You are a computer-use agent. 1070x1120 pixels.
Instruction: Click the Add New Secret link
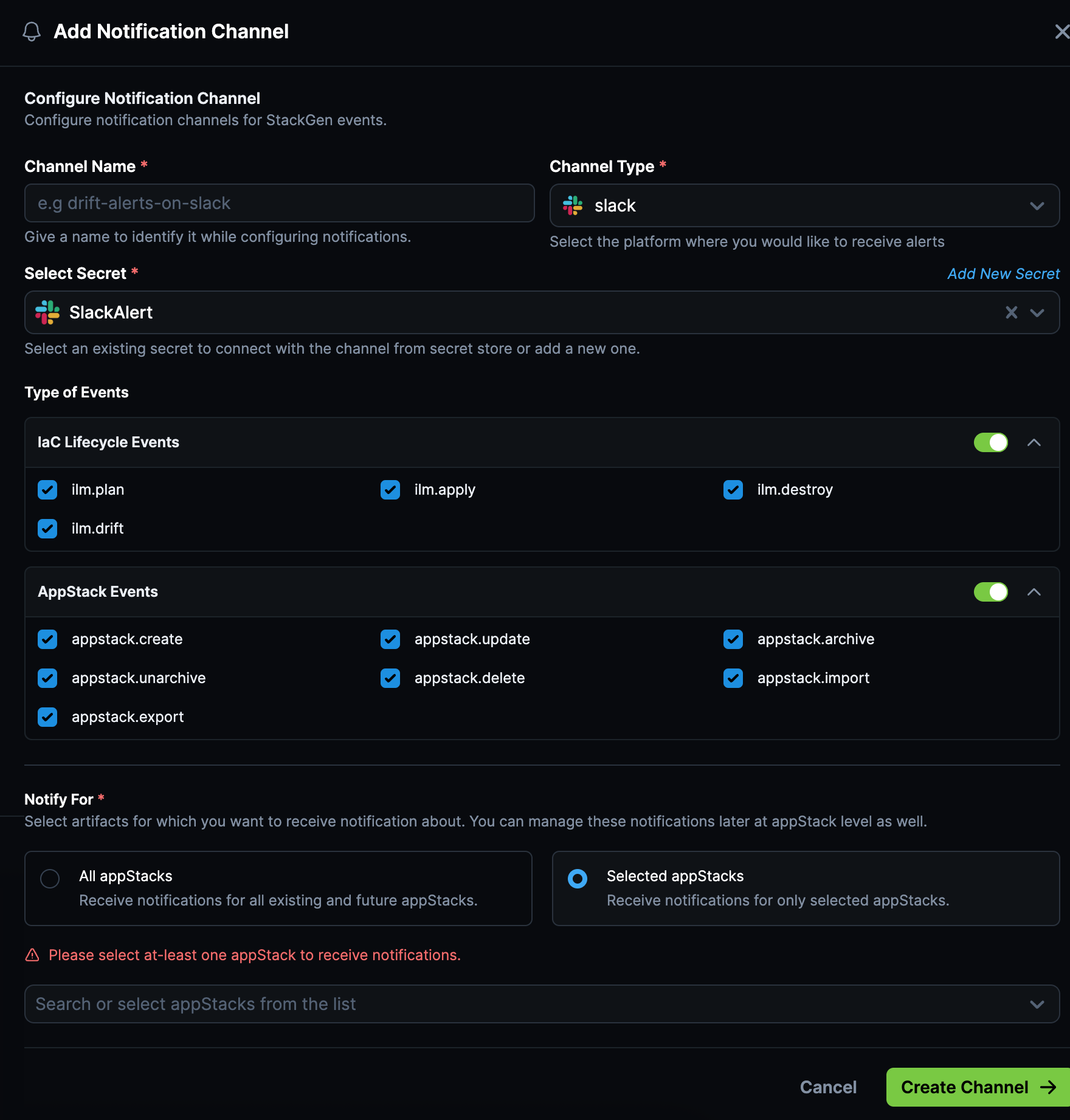tap(1003, 274)
